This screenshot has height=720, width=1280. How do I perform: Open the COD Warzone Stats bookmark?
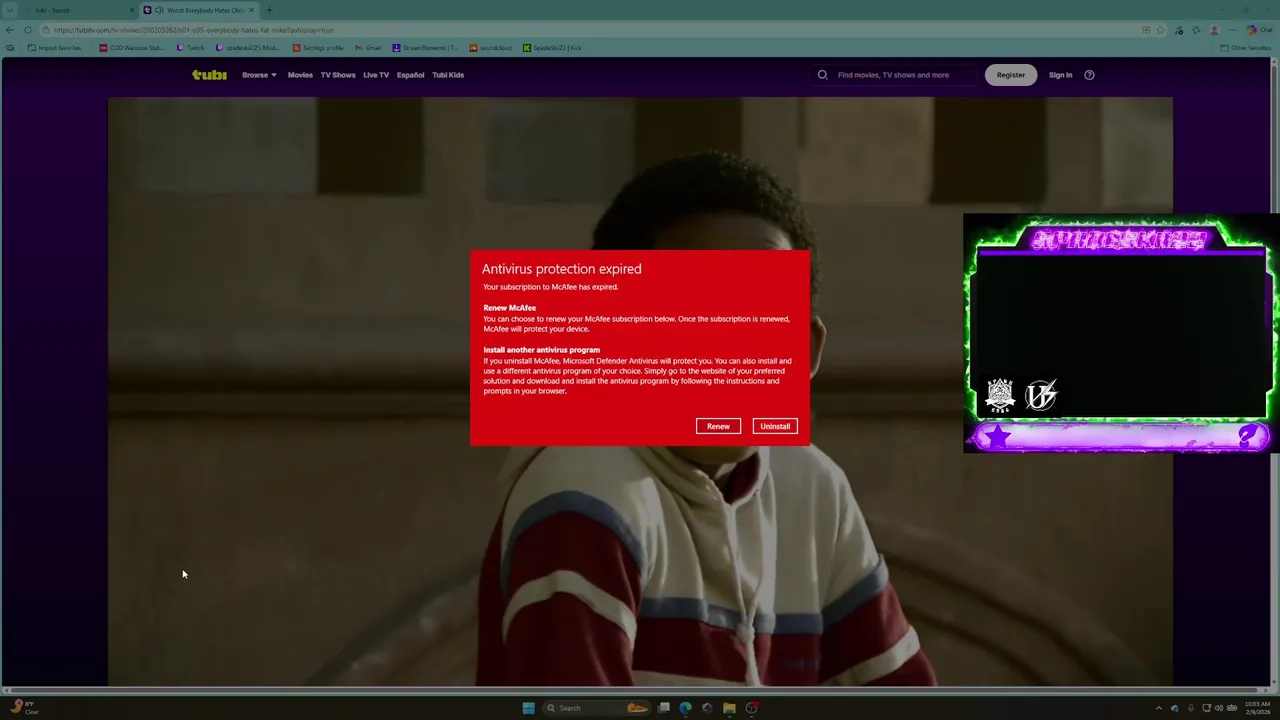[x=131, y=48]
